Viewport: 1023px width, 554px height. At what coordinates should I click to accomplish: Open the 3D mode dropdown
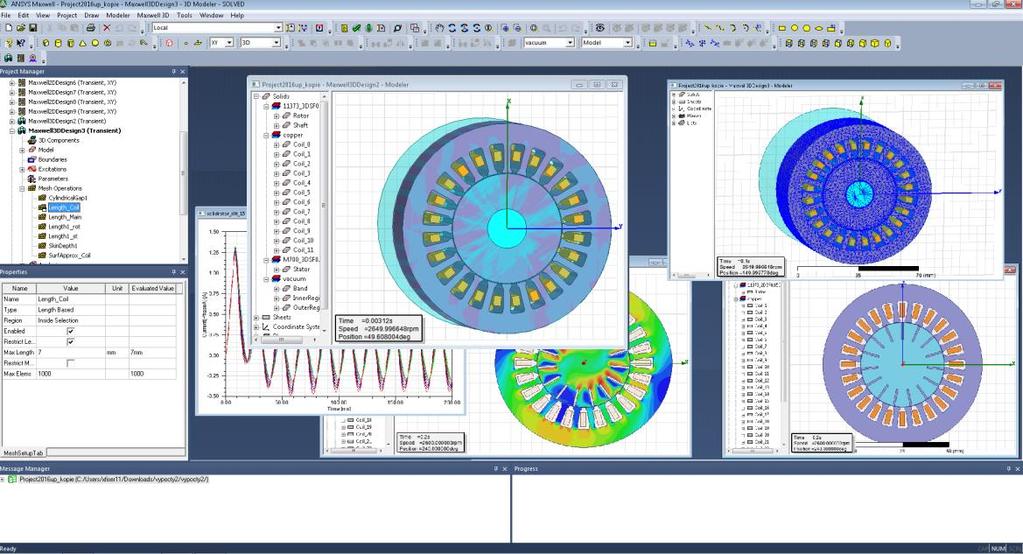pyautogui.click(x=276, y=43)
